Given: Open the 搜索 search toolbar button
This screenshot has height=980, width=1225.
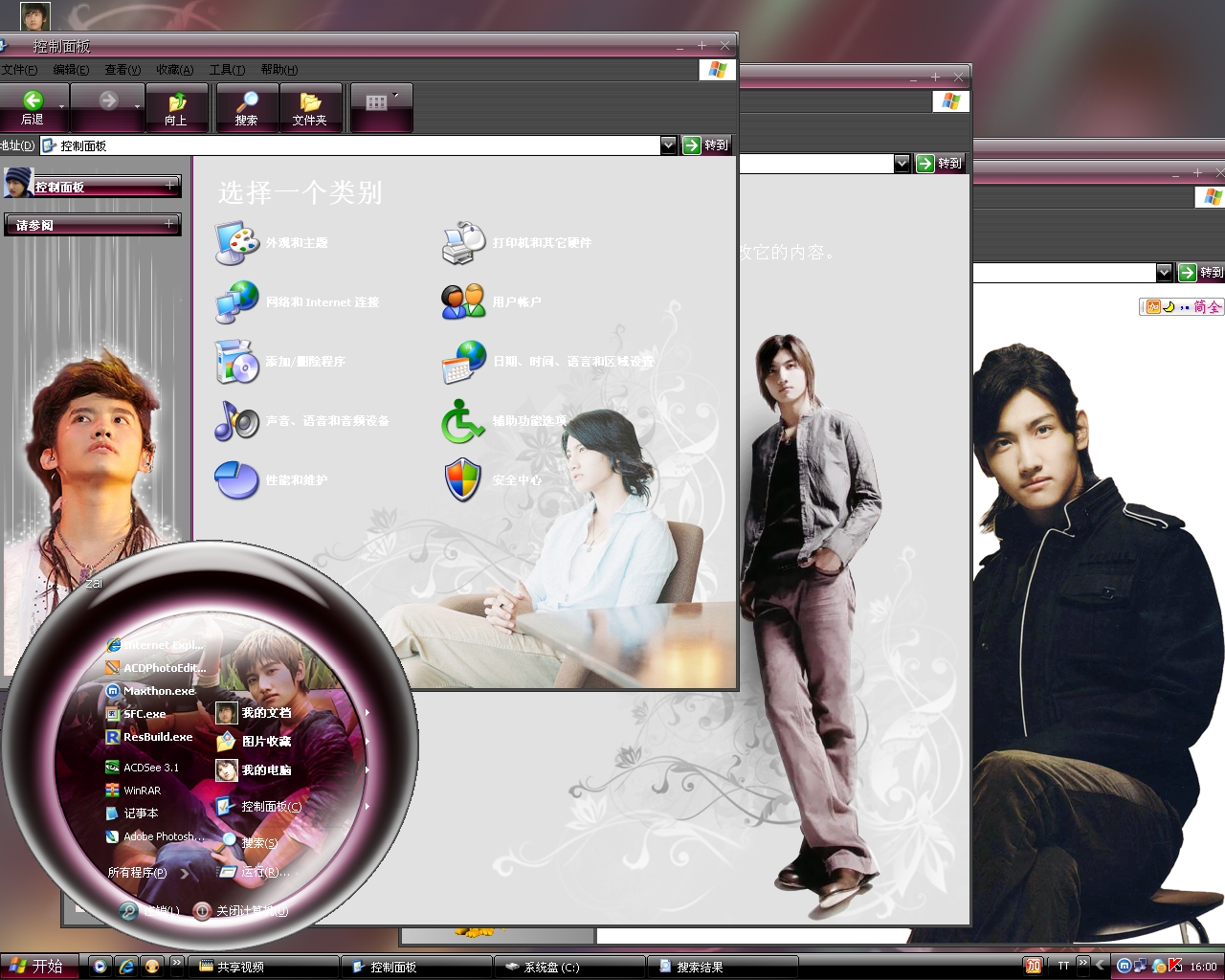Looking at the screenshot, I should click(247, 108).
